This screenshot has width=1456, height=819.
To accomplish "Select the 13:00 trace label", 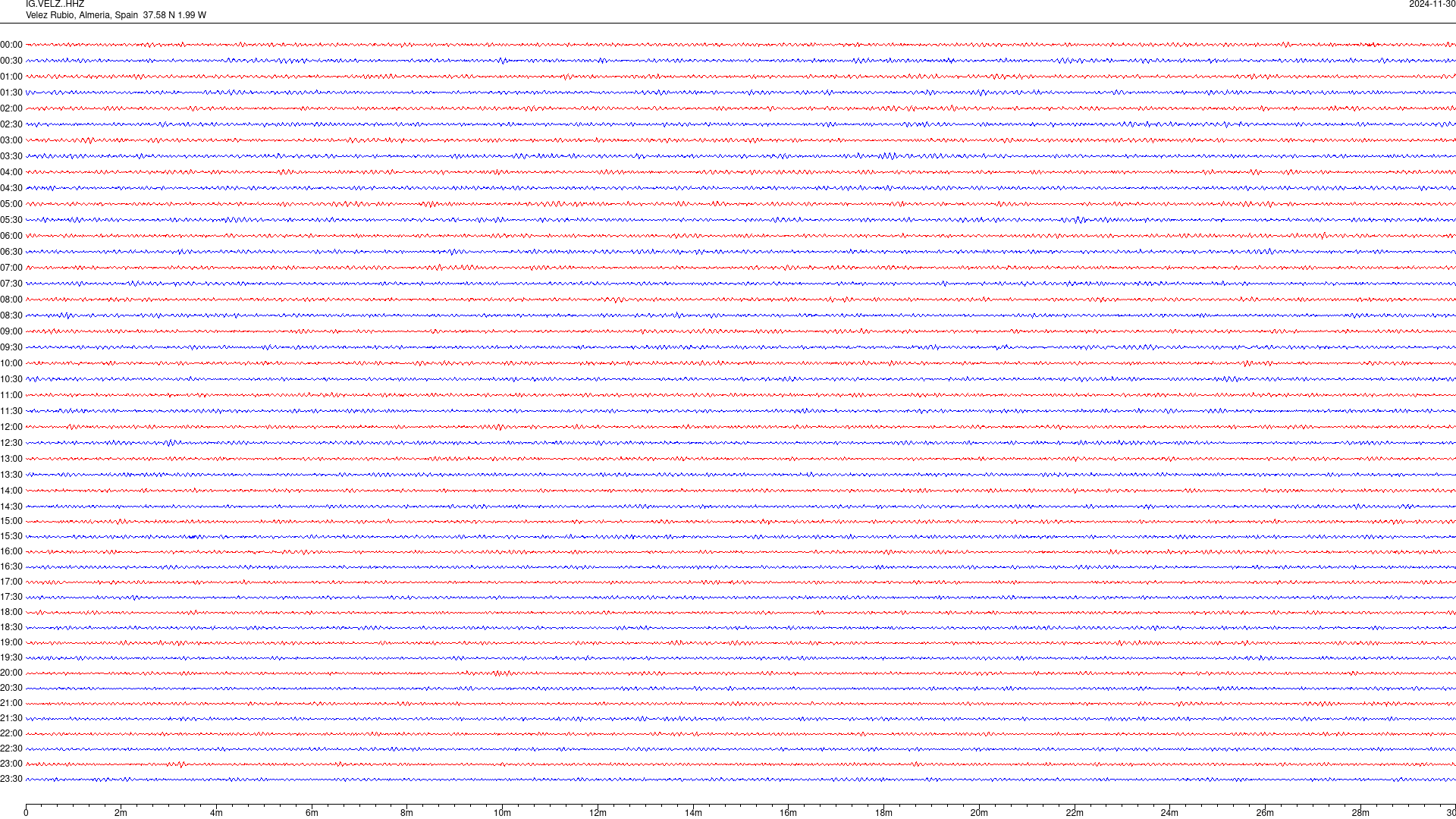I will pyautogui.click(x=11, y=459).
